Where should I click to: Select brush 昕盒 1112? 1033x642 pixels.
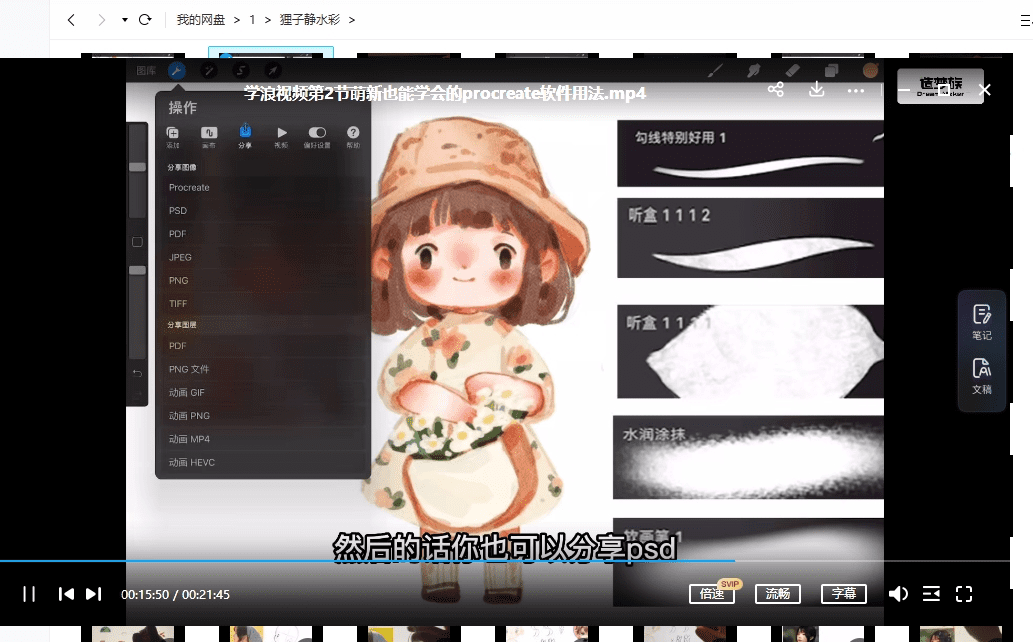tap(750, 238)
